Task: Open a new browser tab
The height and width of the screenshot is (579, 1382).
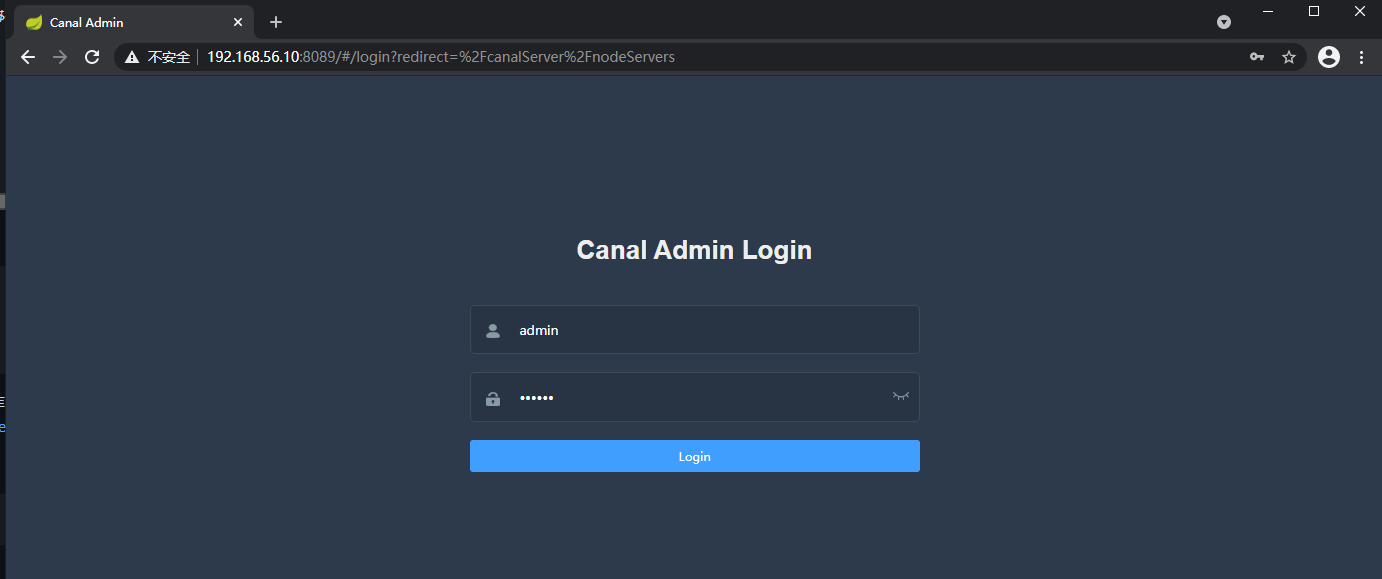Action: point(276,22)
